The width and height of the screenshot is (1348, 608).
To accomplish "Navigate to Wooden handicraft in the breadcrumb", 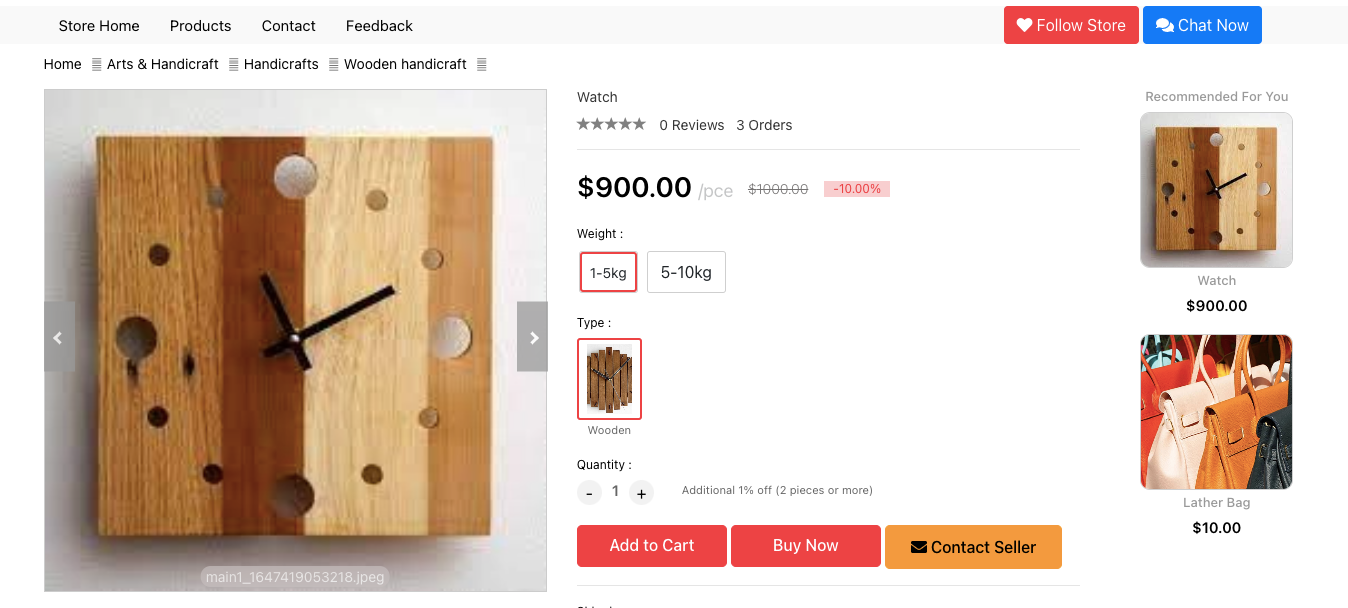I will (x=405, y=63).
